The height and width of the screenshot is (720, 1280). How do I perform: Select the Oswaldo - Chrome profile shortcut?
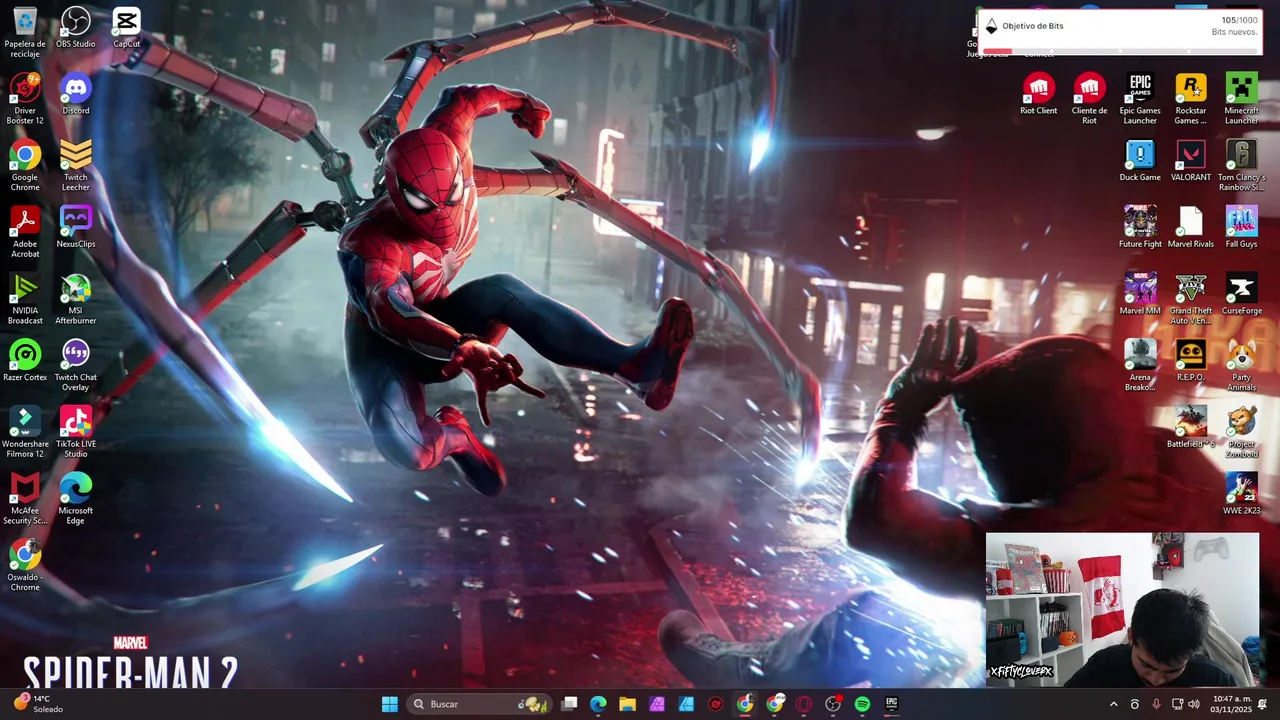click(25, 566)
